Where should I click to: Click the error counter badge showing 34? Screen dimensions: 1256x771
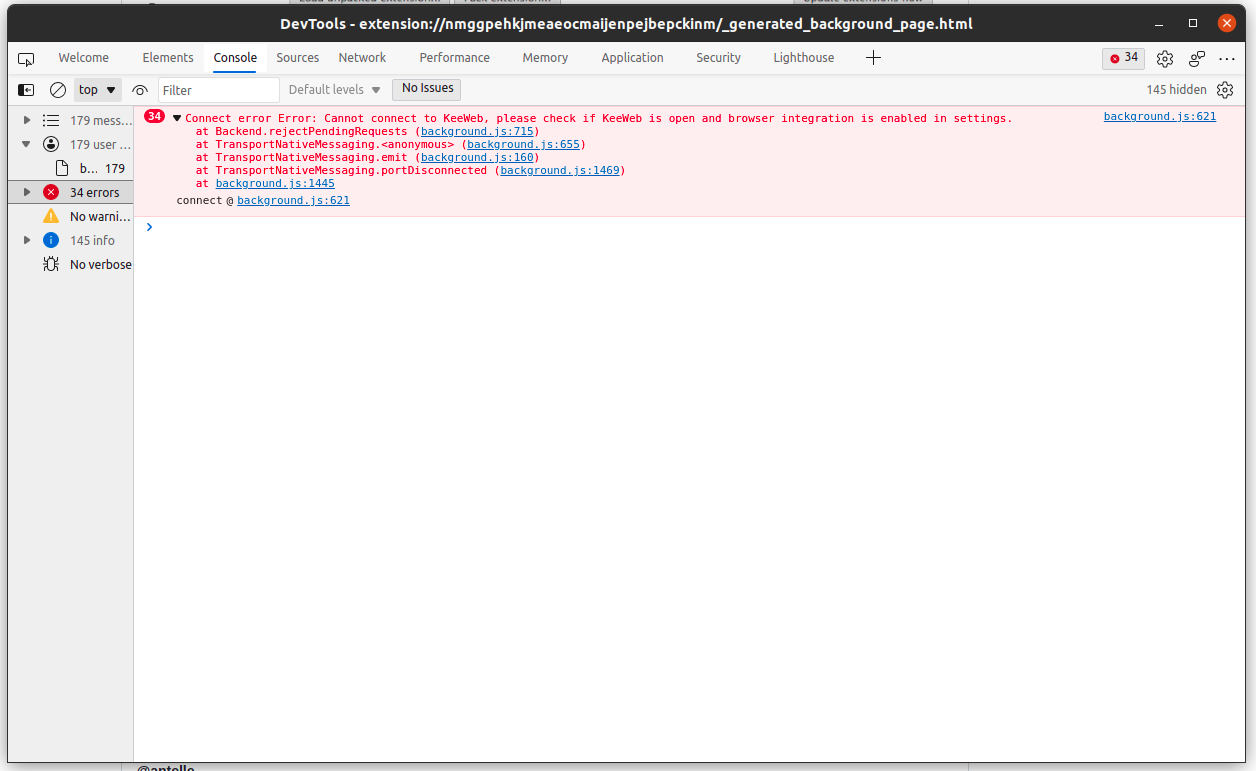(x=1122, y=58)
